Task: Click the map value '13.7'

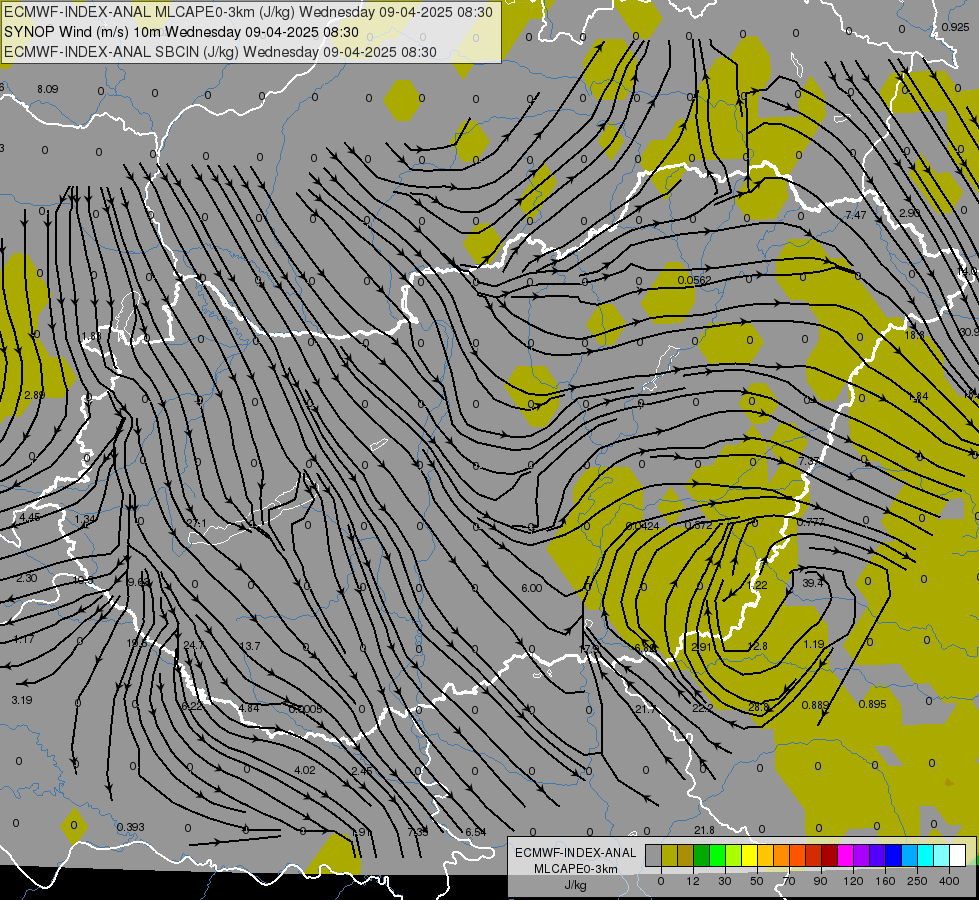Action: tap(250, 646)
